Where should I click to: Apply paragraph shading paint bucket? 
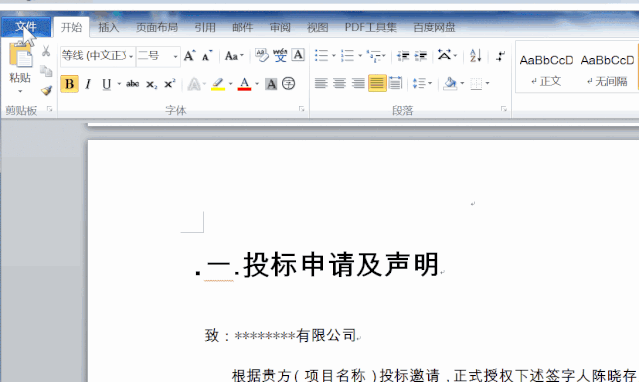[451, 84]
